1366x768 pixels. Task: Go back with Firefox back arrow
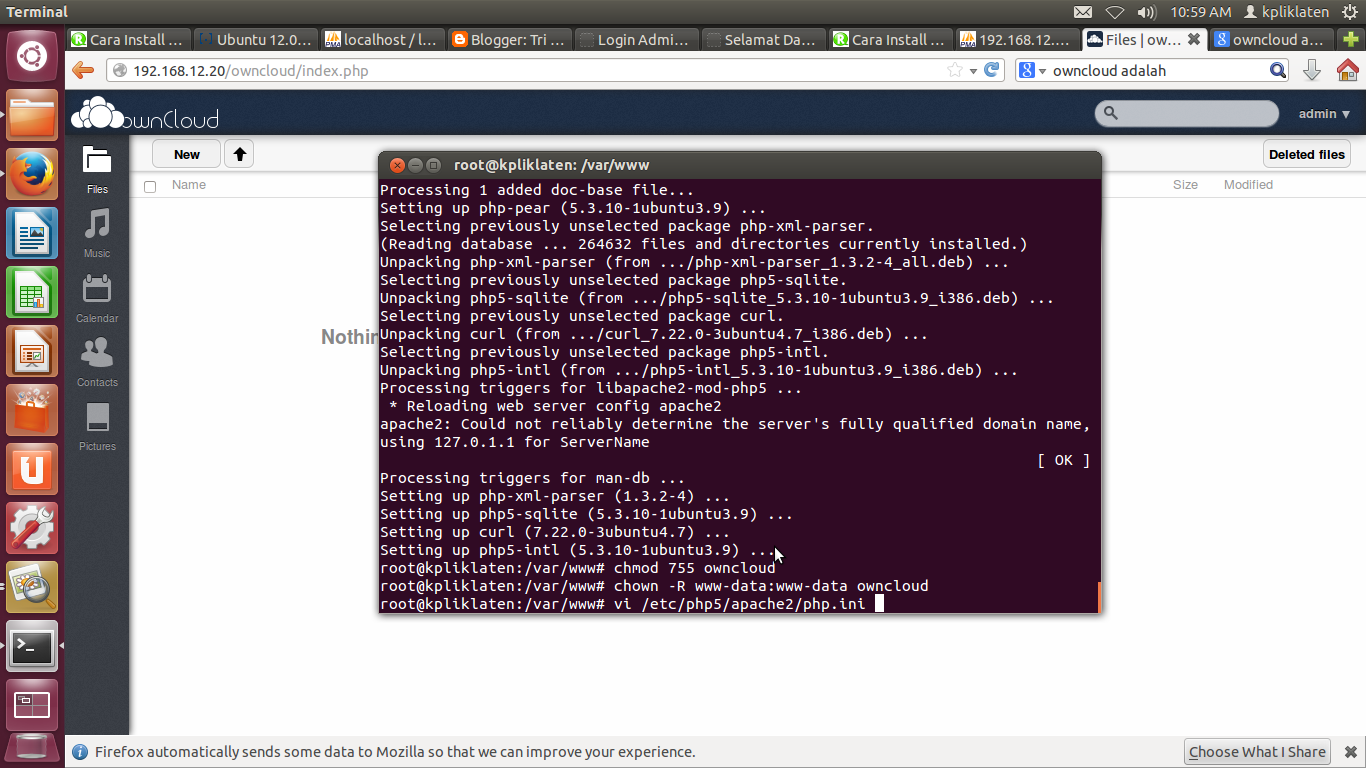pyautogui.click(x=83, y=70)
